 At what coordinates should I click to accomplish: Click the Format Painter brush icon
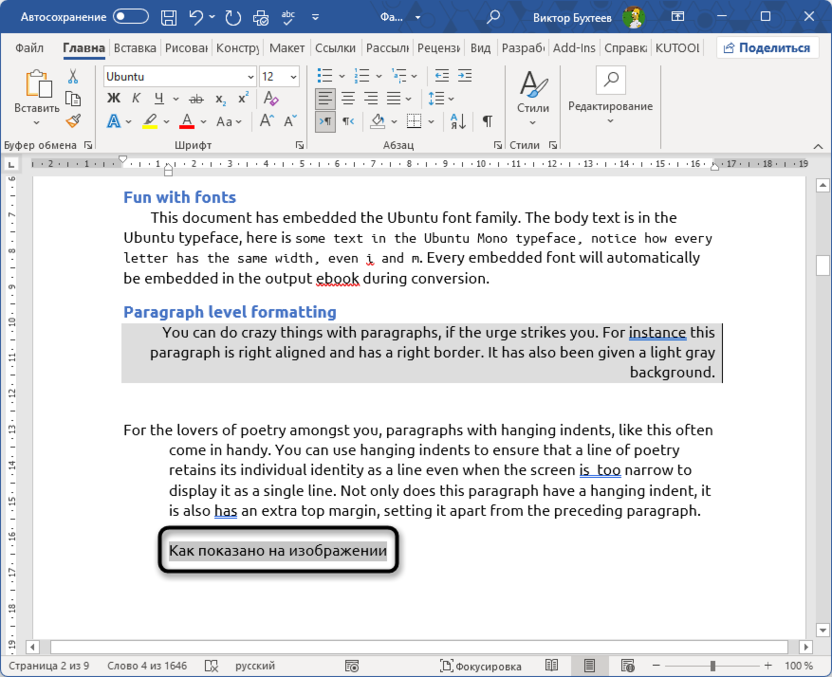[73, 120]
